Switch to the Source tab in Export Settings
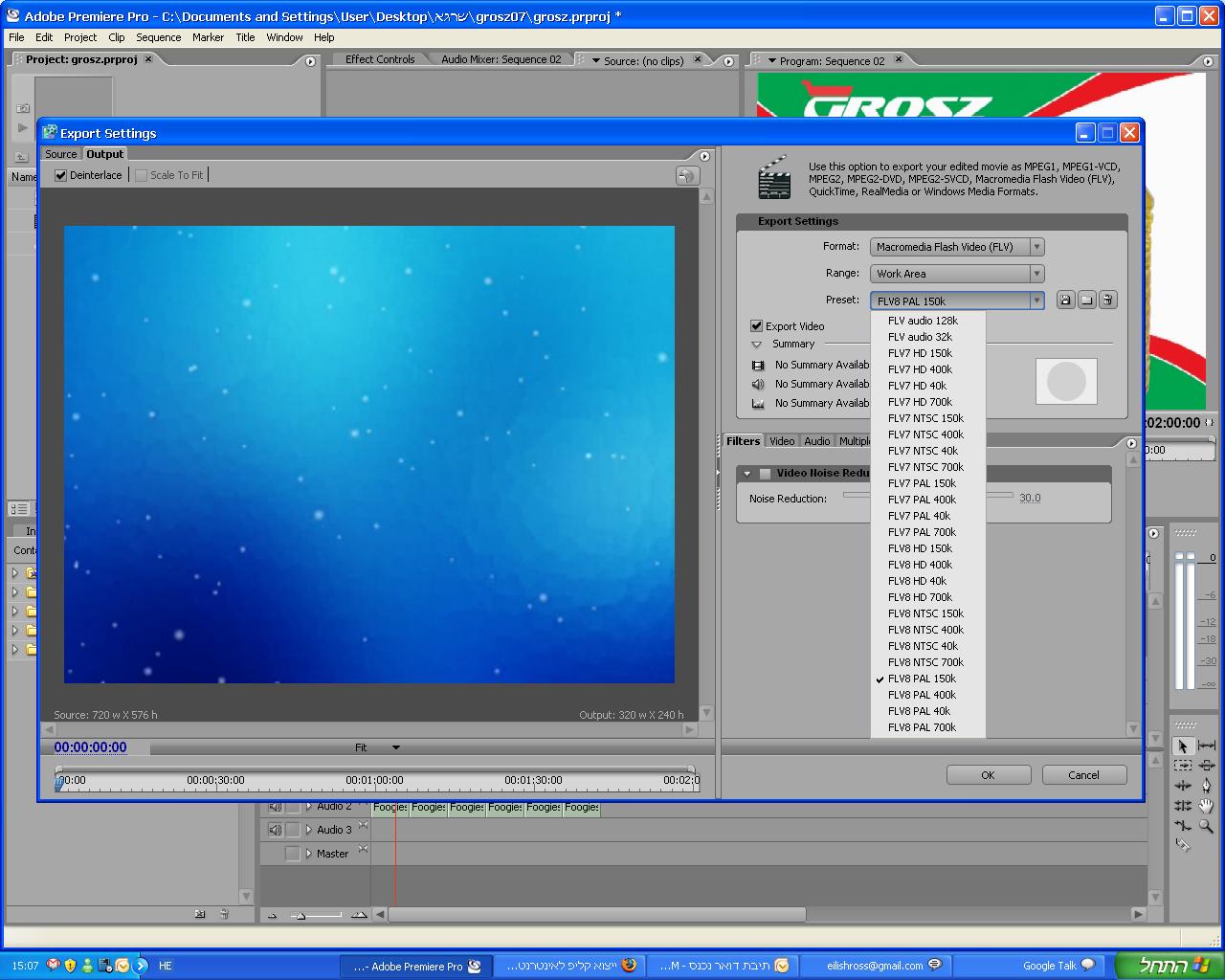This screenshot has height=980, width=1225. (x=61, y=154)
